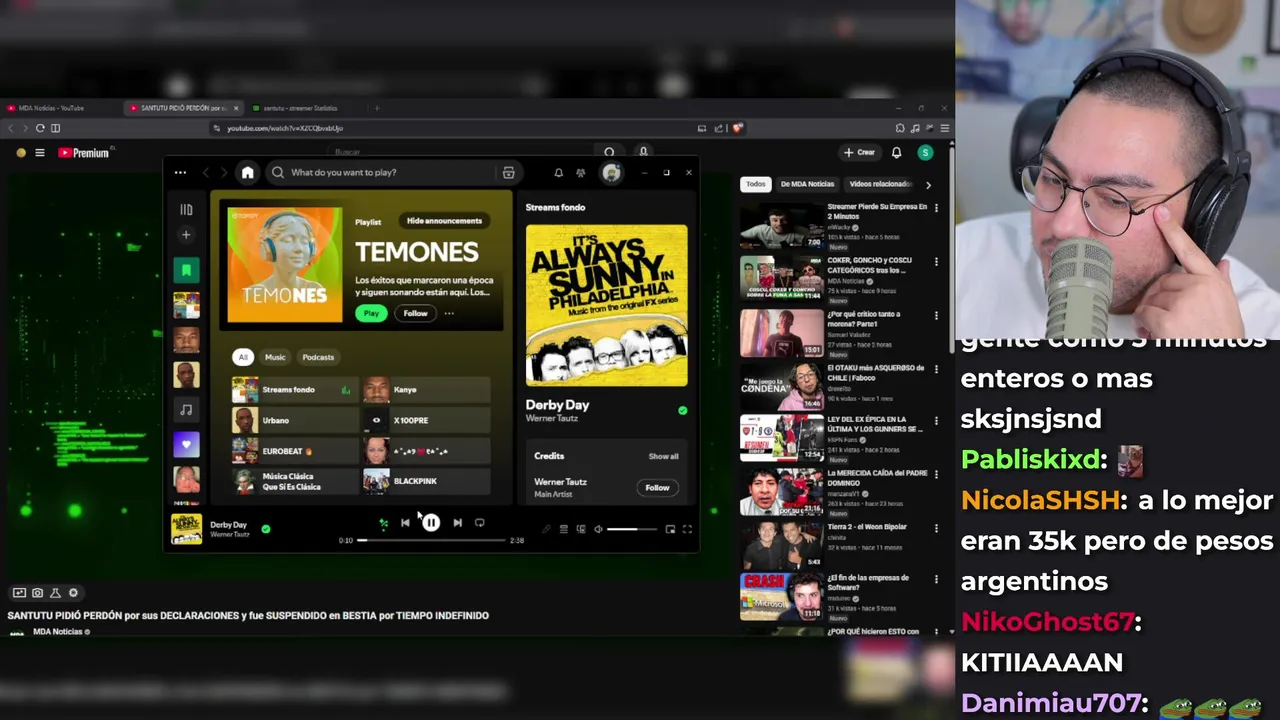The height and width of the screenshot is (720, 1280).
Task: Open a new browser tab with plus
Action: coord(377,108)
